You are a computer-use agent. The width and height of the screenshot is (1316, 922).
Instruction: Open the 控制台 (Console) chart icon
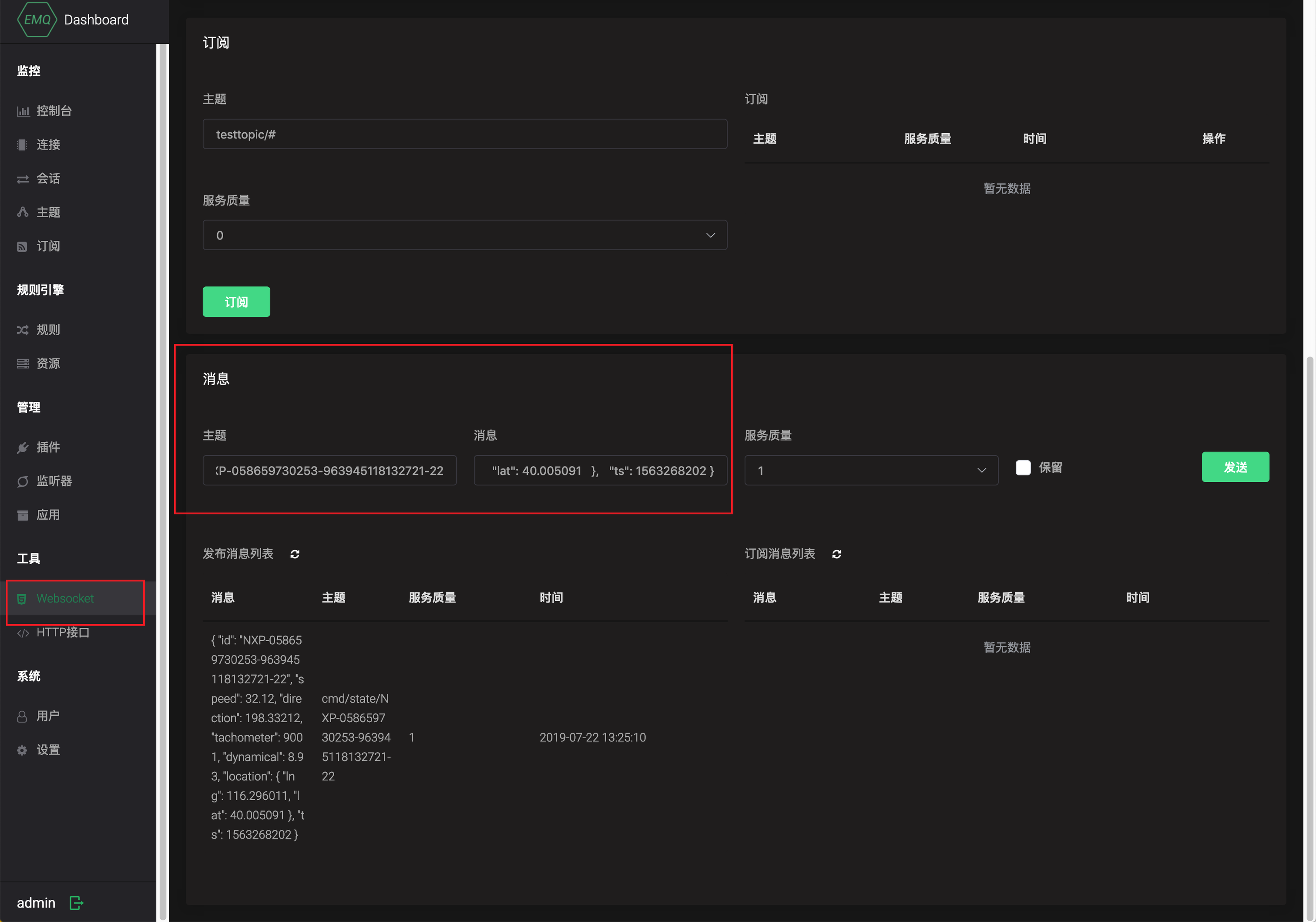click(x=23, y=111)
